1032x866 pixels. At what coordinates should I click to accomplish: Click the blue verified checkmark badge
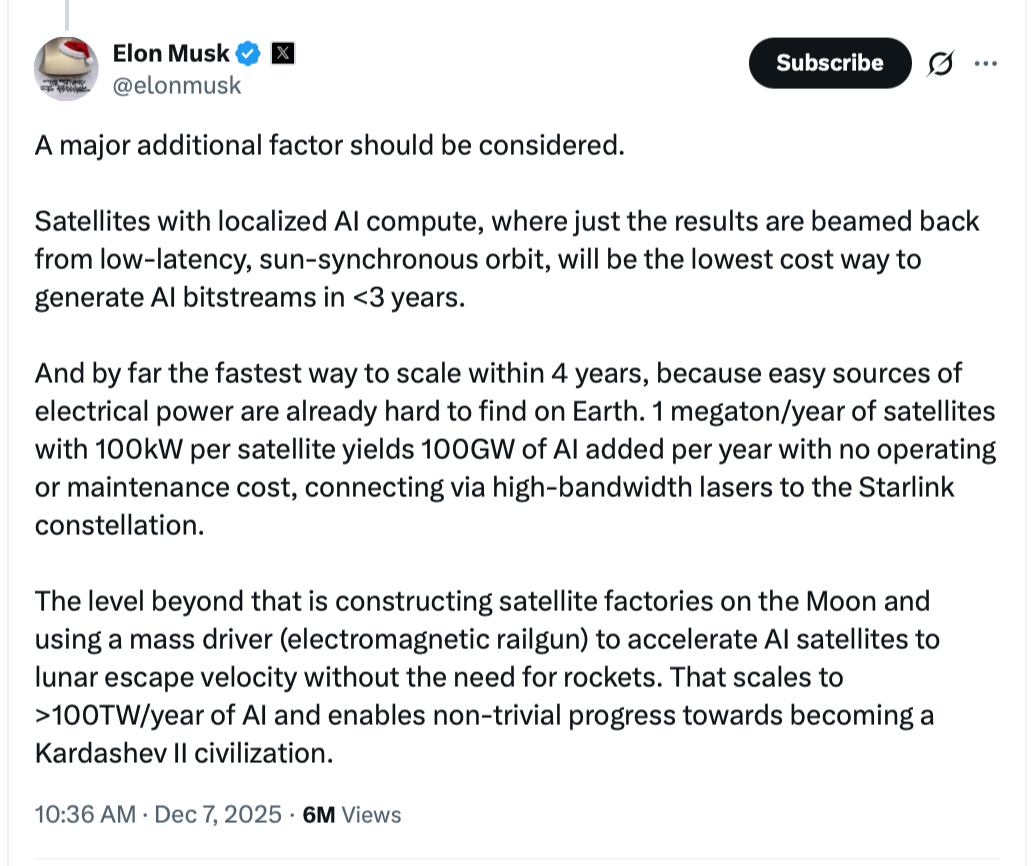click(x=251, y=54)
